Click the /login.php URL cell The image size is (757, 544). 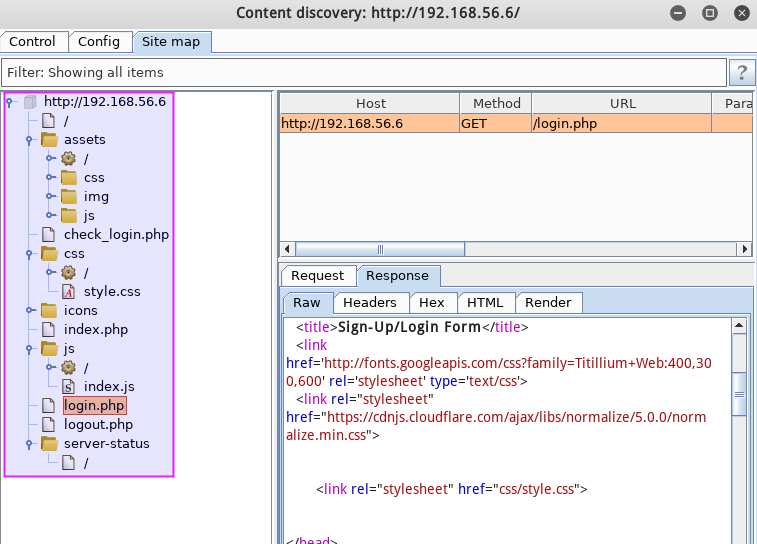pos(622,124)
